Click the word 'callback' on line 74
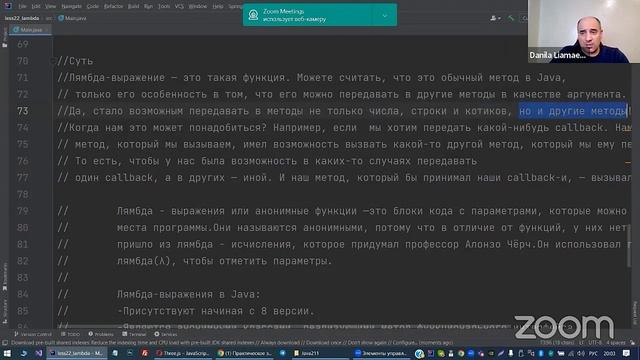The width and height of the screenshot is (640, 360). click(x=579, y=128)
